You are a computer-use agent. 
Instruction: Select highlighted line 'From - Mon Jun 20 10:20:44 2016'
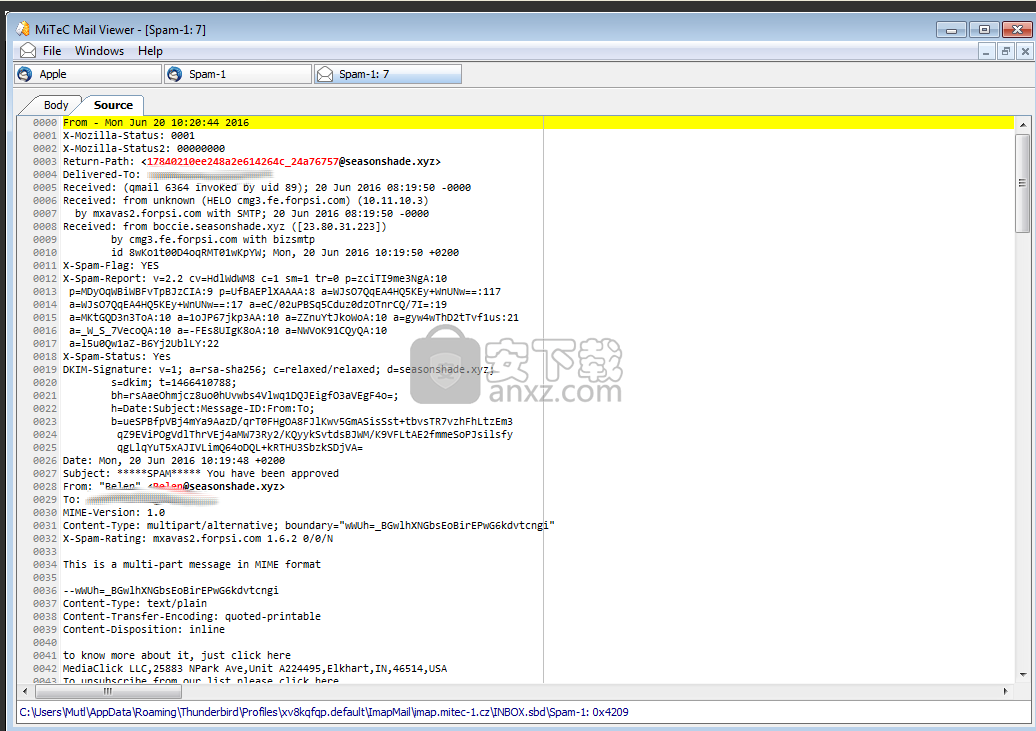(x=156, y=122)
